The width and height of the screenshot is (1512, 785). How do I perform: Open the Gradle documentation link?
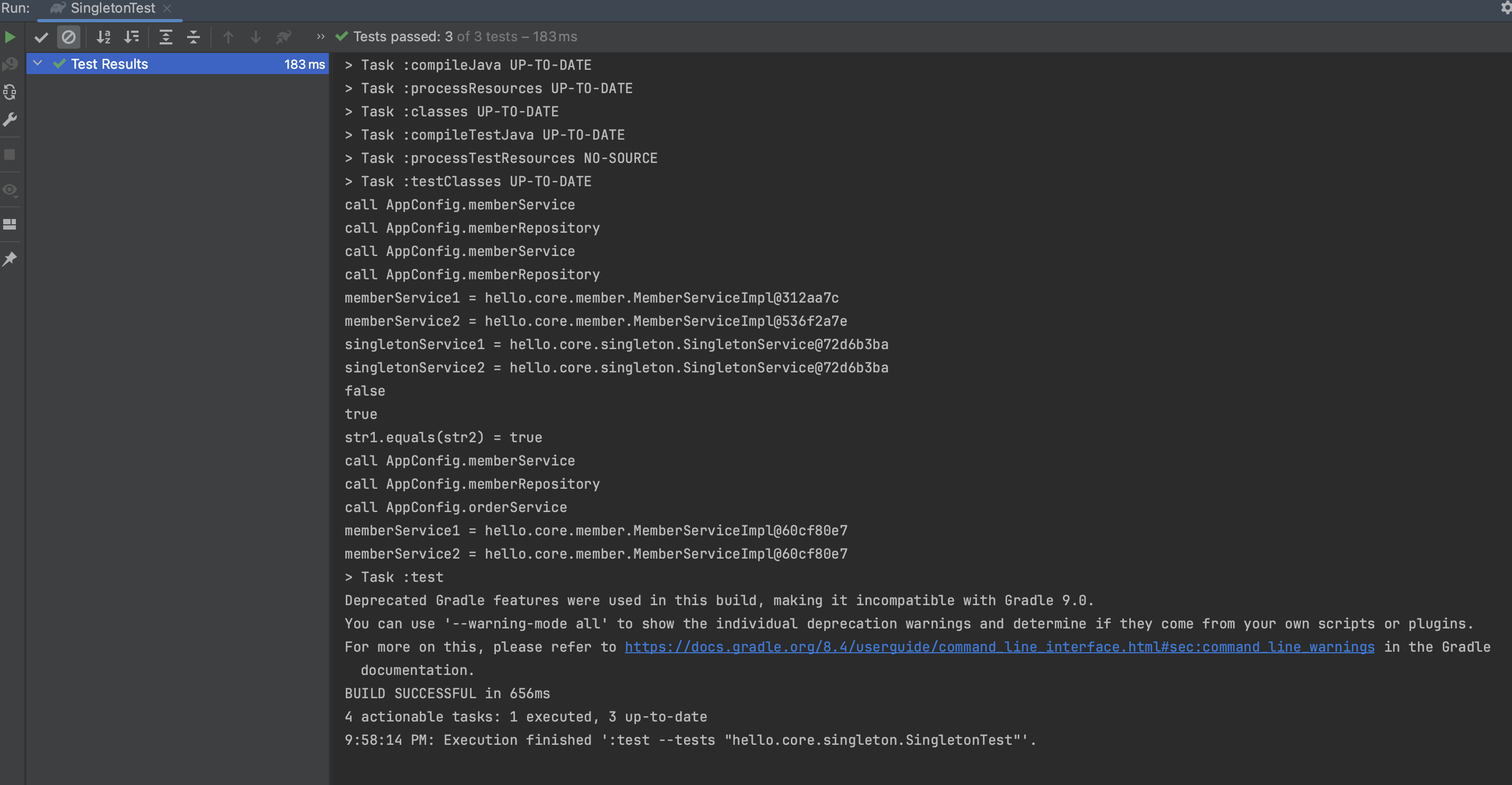[x=1000, y=646]
